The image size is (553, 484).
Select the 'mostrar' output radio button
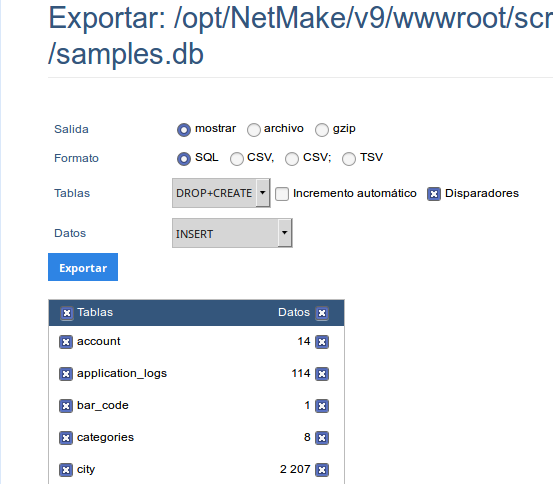(x=184, y=130)
